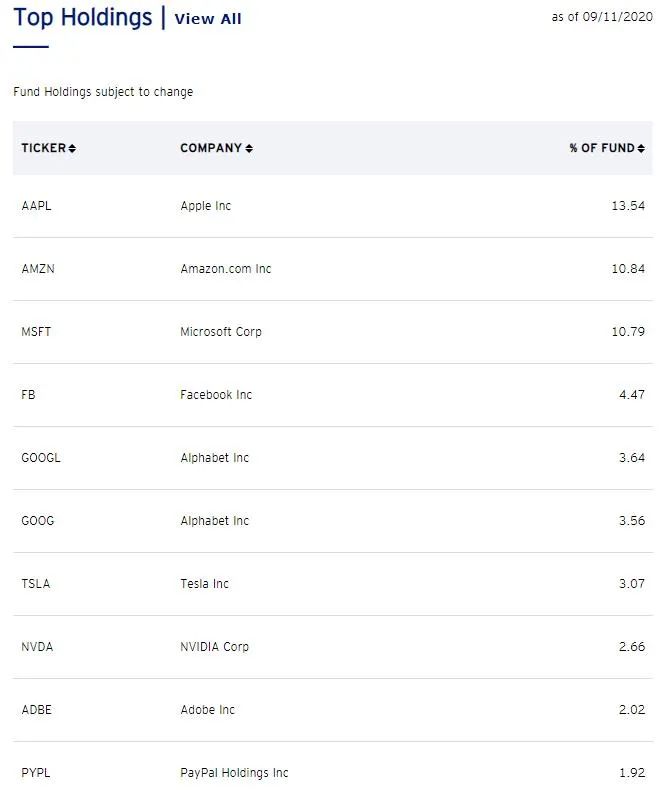Click the GOOG ticker cell
The image size is (665, 796).
38,521
